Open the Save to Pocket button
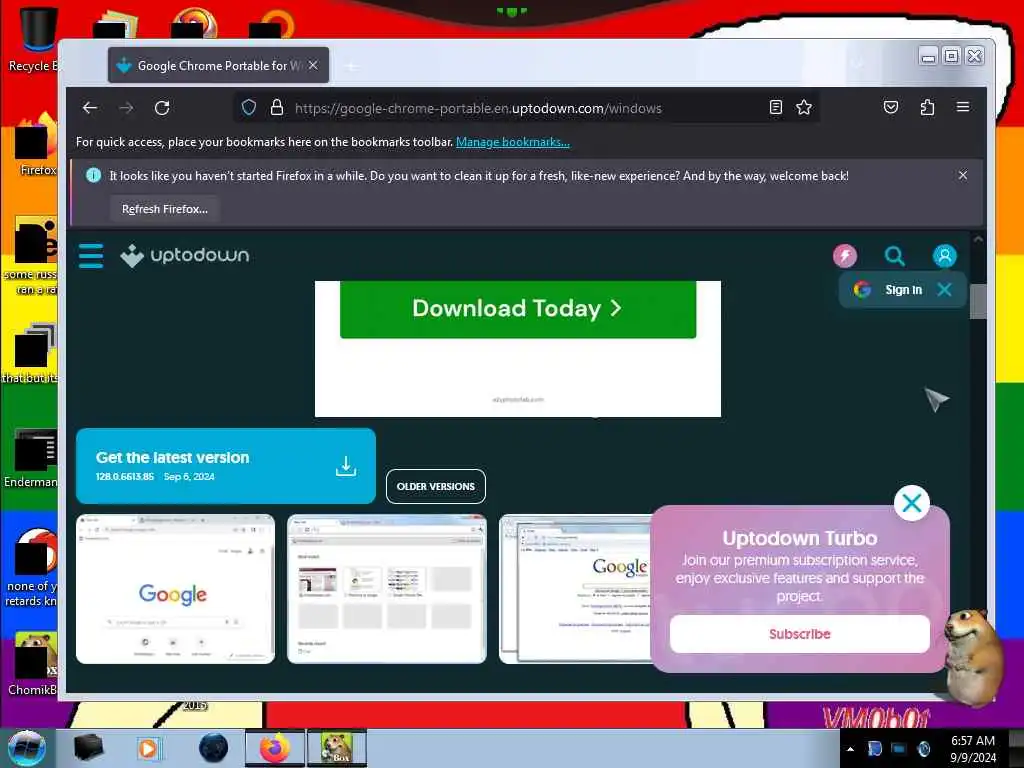Image resolution: width=1024 pixels, height=768 pixels. point(891,107)
